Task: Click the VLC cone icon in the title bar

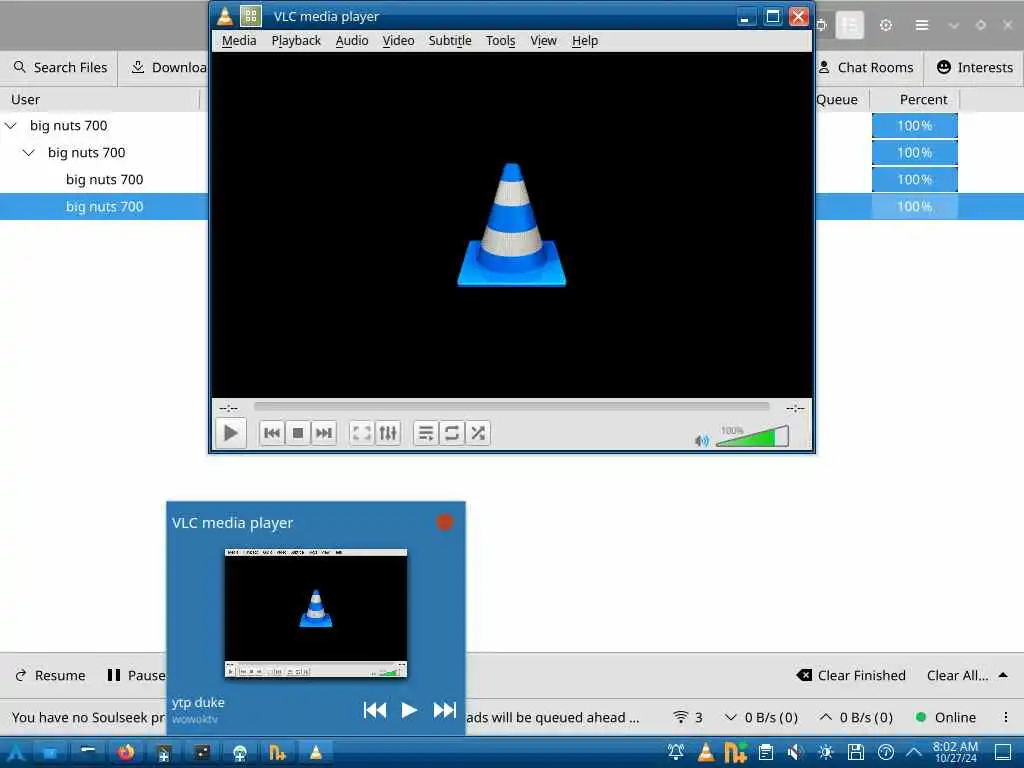Action: coord(225,16)
